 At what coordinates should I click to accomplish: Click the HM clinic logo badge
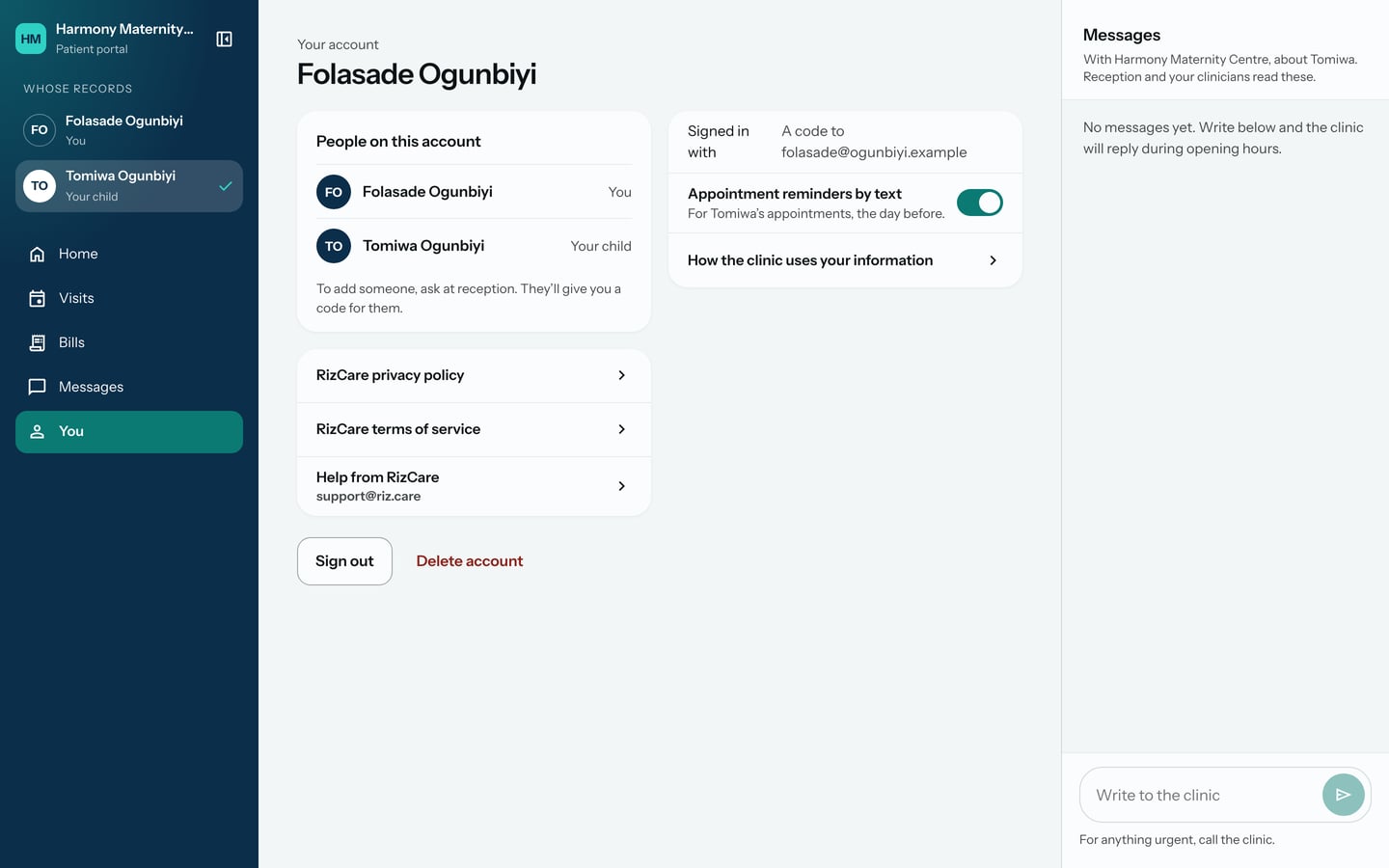click(31, 39)
